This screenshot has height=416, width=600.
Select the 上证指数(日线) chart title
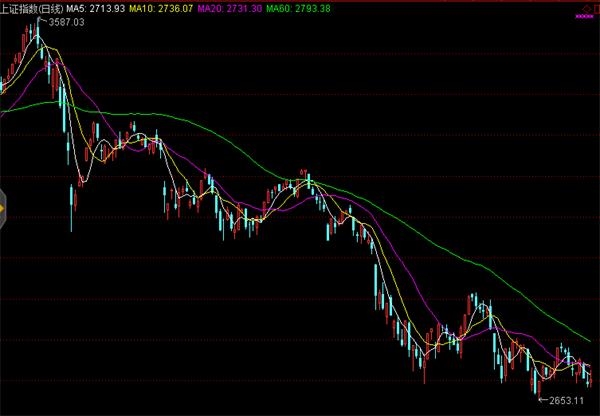[32, 9]
